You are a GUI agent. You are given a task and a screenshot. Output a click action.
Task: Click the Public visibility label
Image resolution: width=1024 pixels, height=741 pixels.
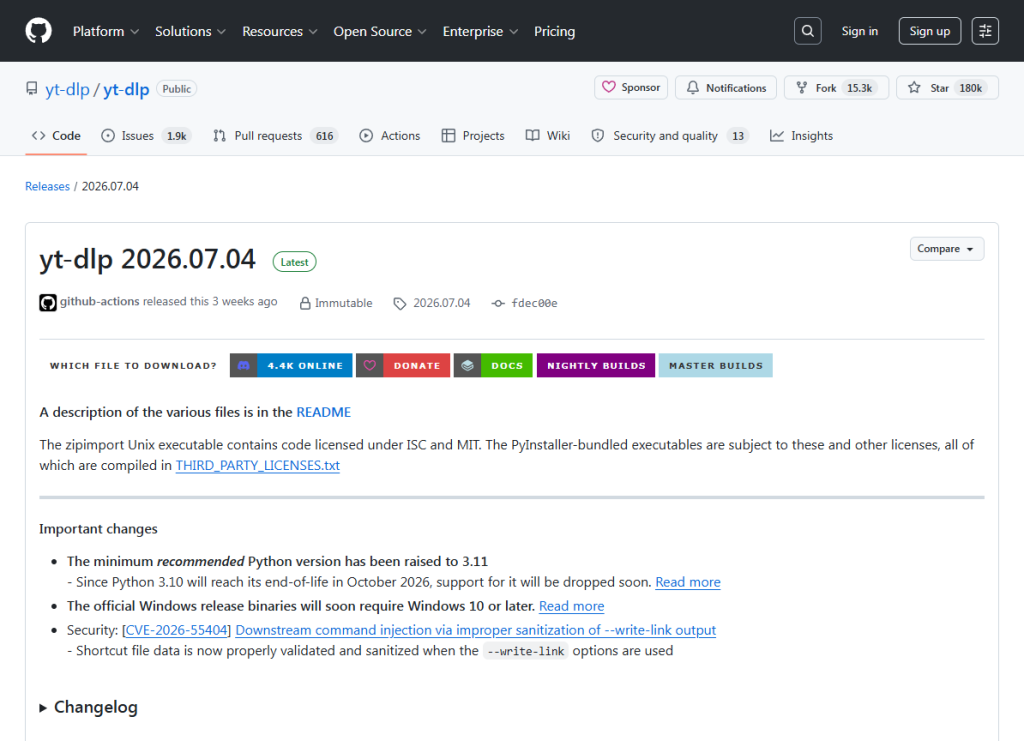point(176,89)
